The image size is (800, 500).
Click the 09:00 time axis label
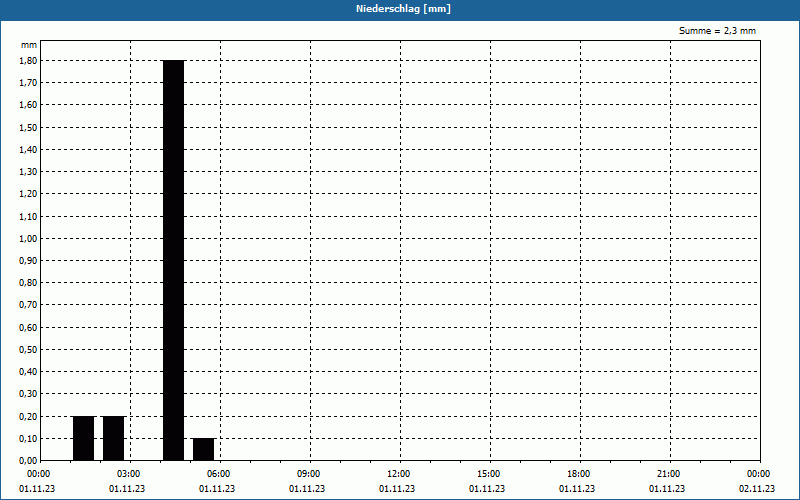click(309, 474)
